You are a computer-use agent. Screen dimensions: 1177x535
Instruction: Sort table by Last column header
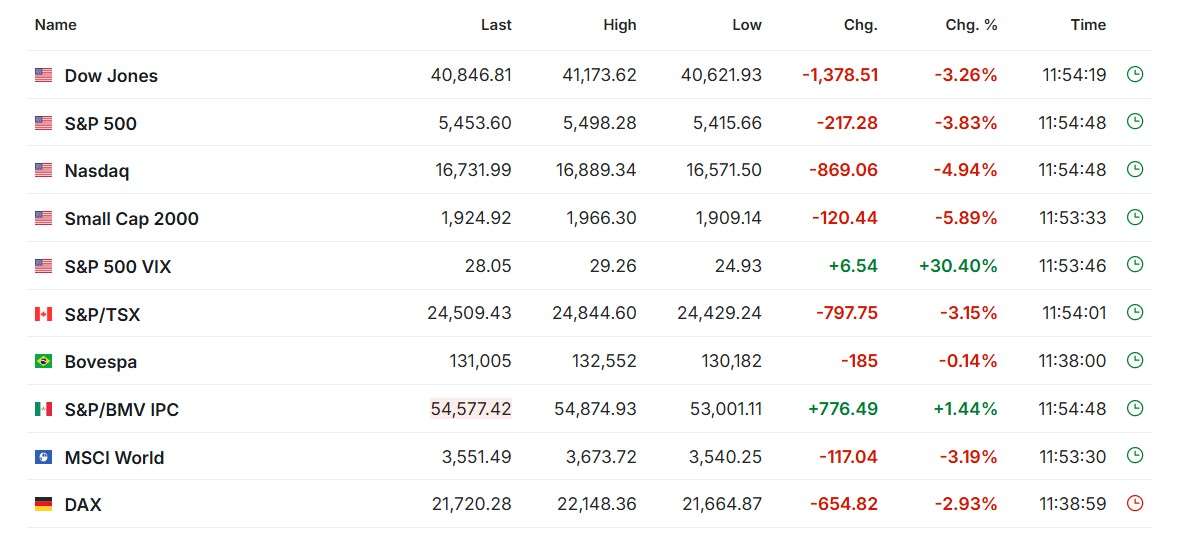pyautogui.click(x=496, y=25)
